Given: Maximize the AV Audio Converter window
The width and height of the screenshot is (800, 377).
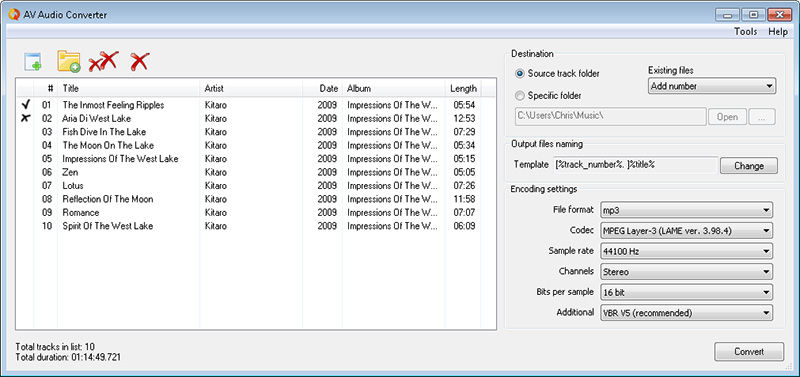Looking at the screenshot, I should (x=753, y=14).
